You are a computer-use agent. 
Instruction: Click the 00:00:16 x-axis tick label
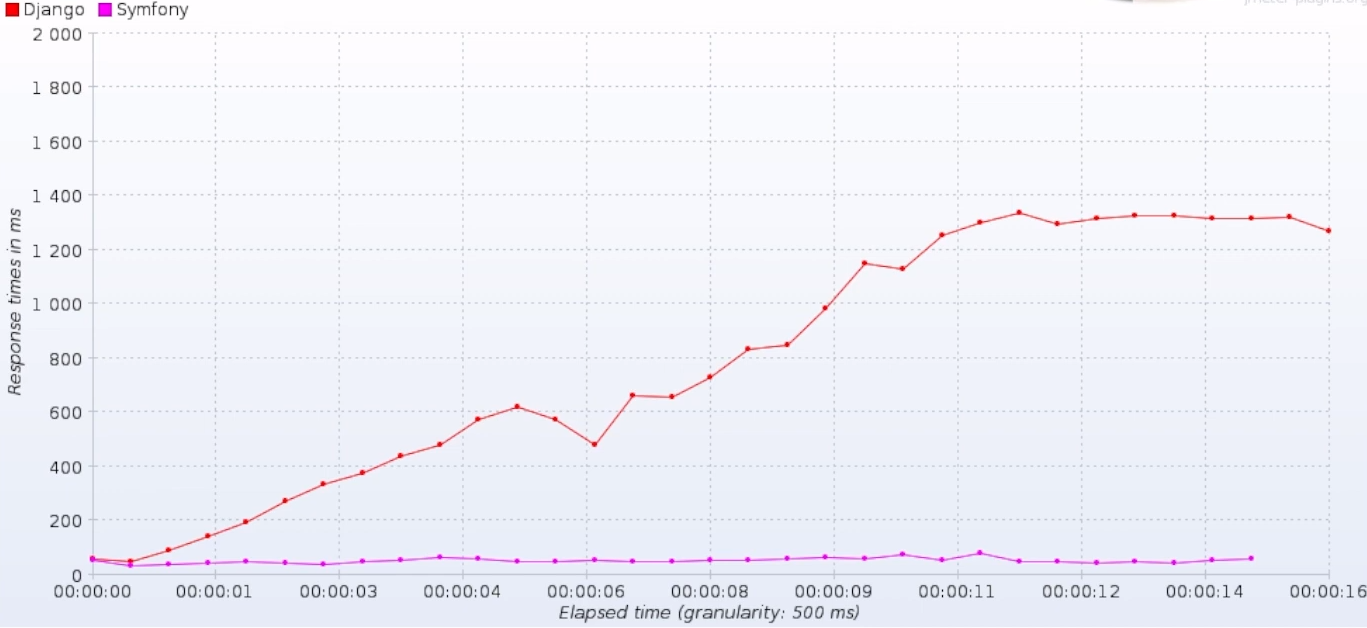[1327, 591]
